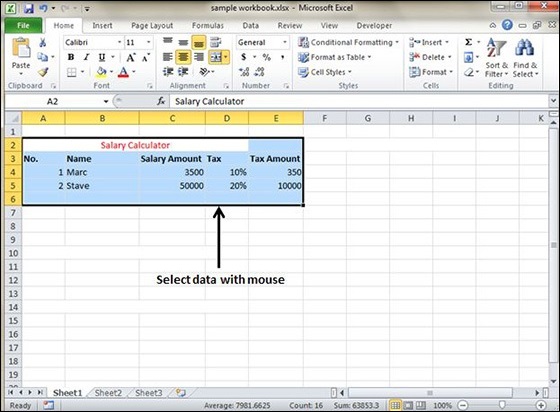Click Increase Indent icon

coord(183,72)
